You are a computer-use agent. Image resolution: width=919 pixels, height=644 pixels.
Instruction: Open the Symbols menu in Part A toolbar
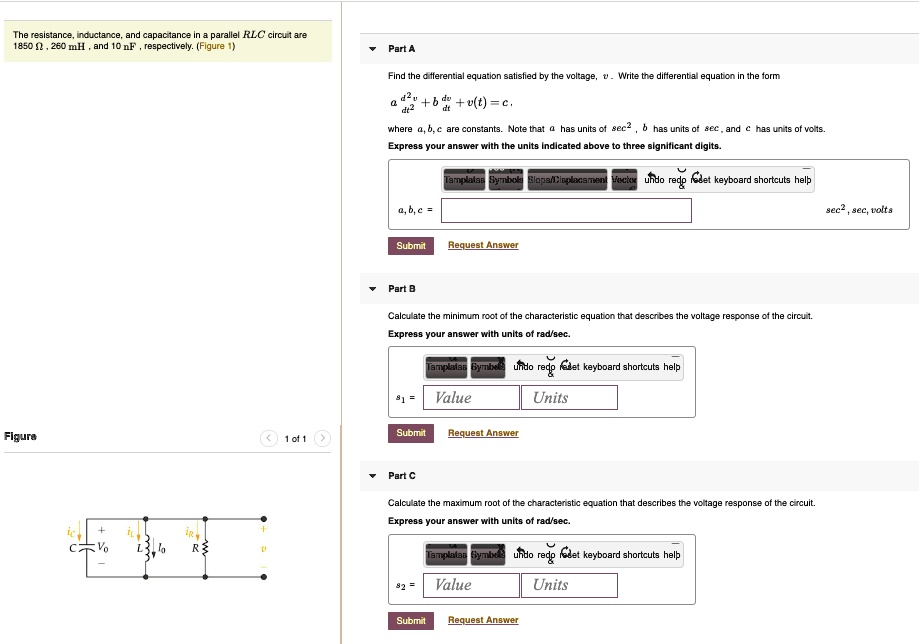pos(505,180)
